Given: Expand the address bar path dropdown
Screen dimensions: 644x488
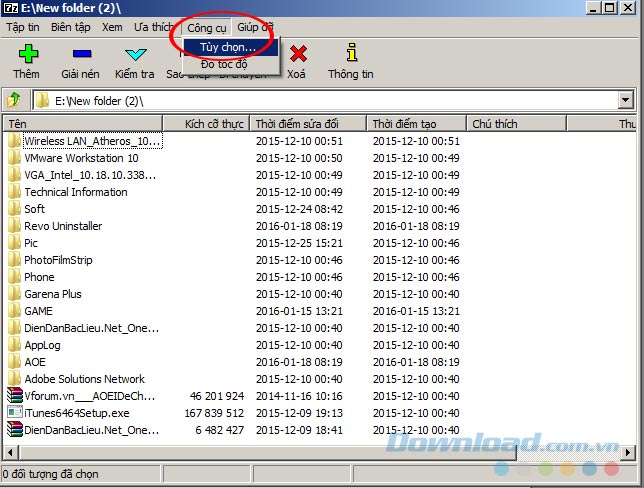Looking at the screenshot, I should (626, 100).
